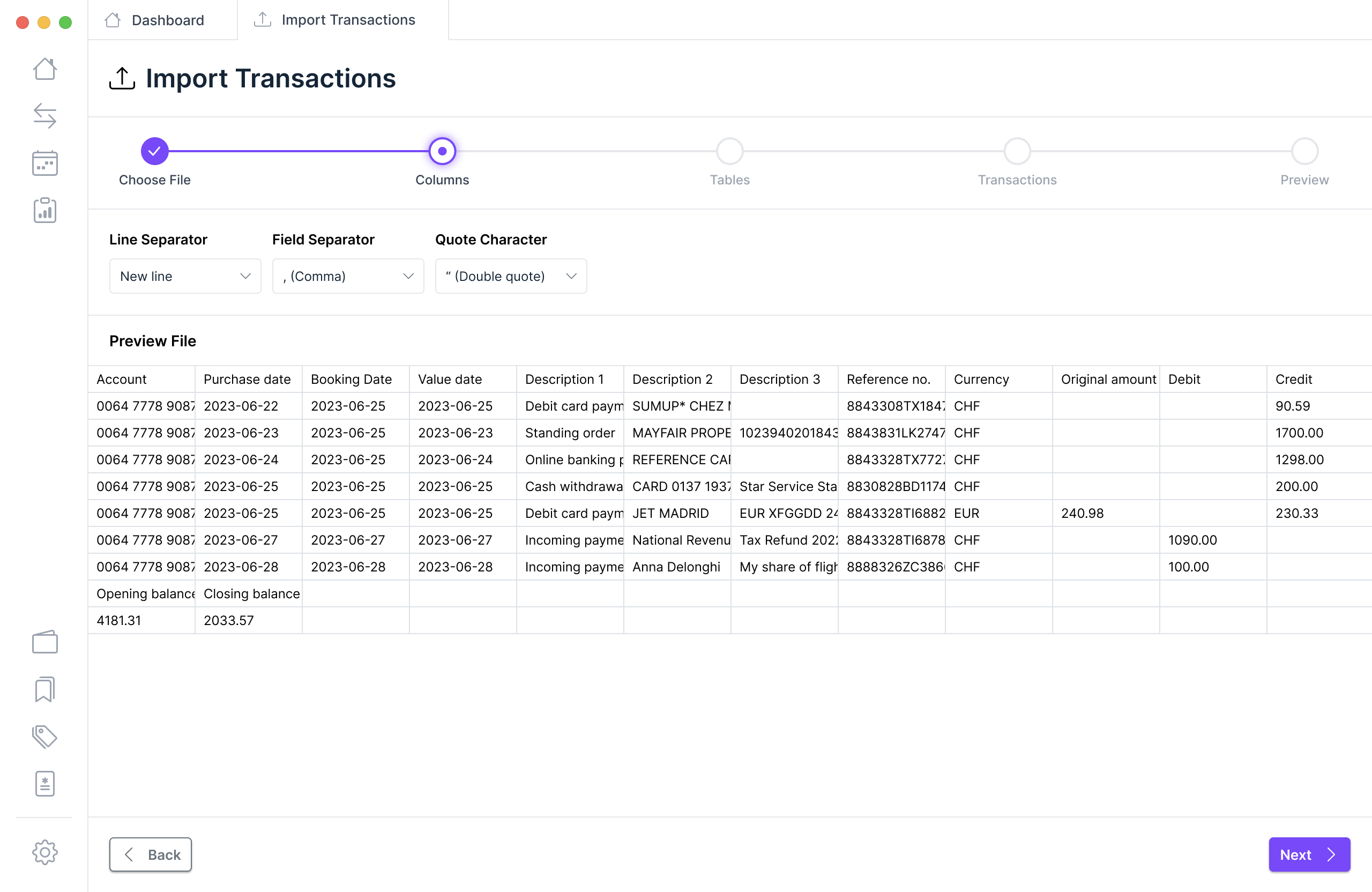Open the document asterisk sidebar icon

[44, 784]
